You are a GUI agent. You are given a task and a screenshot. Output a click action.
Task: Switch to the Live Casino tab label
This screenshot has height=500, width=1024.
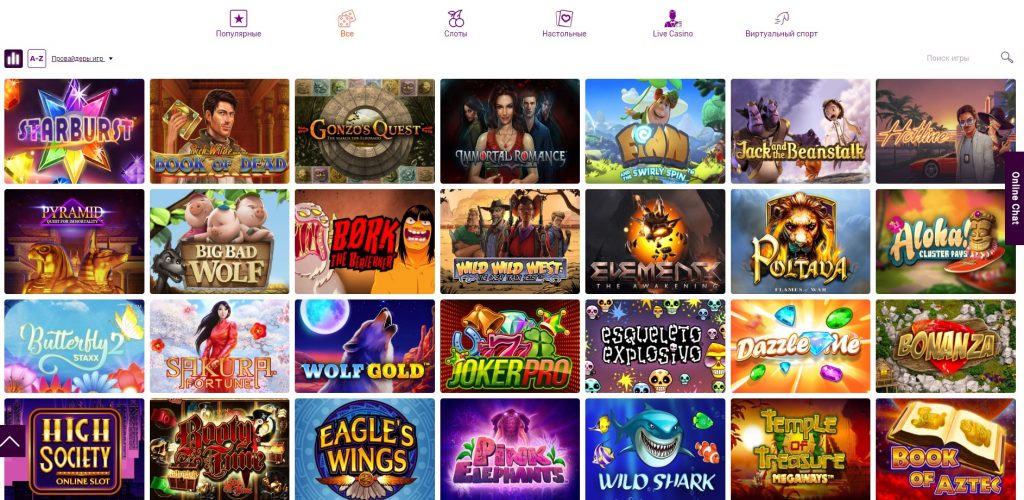click(x=673, y=34)
